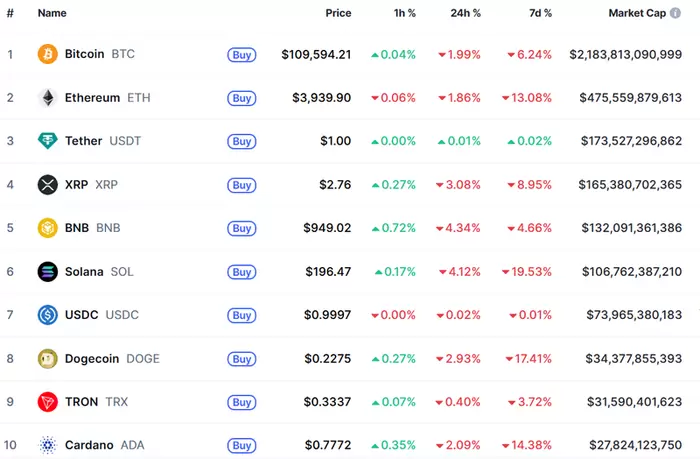
Task: Sort the table by Price column header
Action: [x=338, y=13]
